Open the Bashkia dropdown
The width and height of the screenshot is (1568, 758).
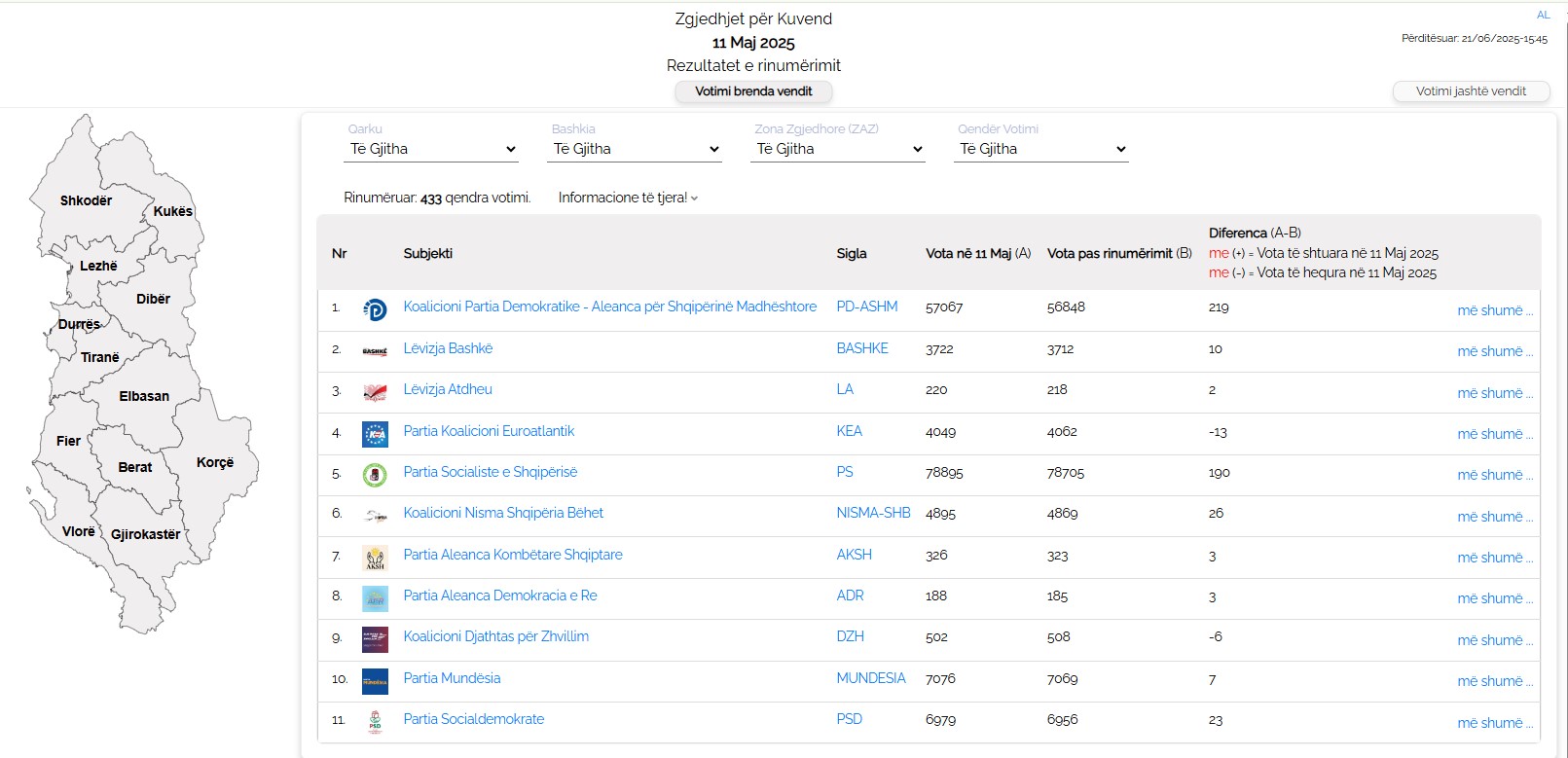tap(636, 149)
